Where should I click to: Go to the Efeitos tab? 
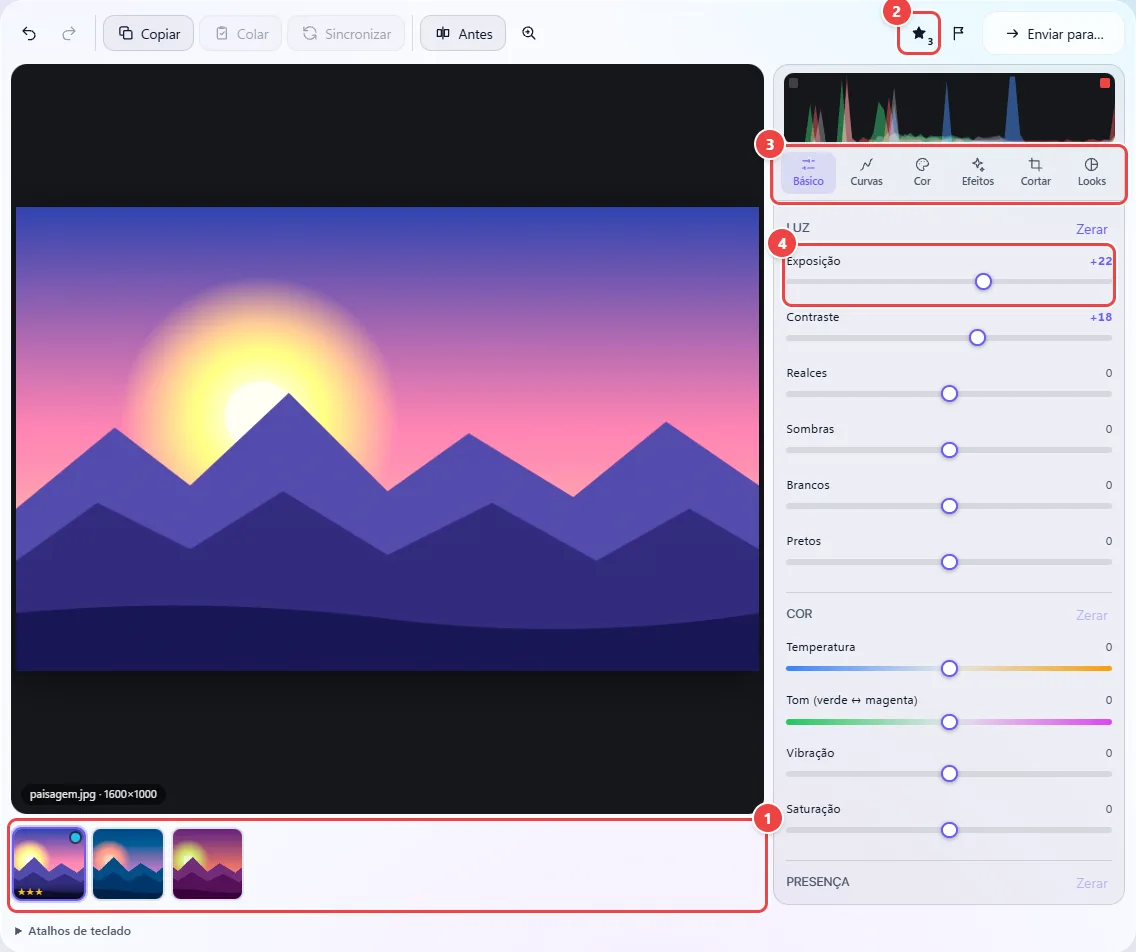tap(977, 172)
